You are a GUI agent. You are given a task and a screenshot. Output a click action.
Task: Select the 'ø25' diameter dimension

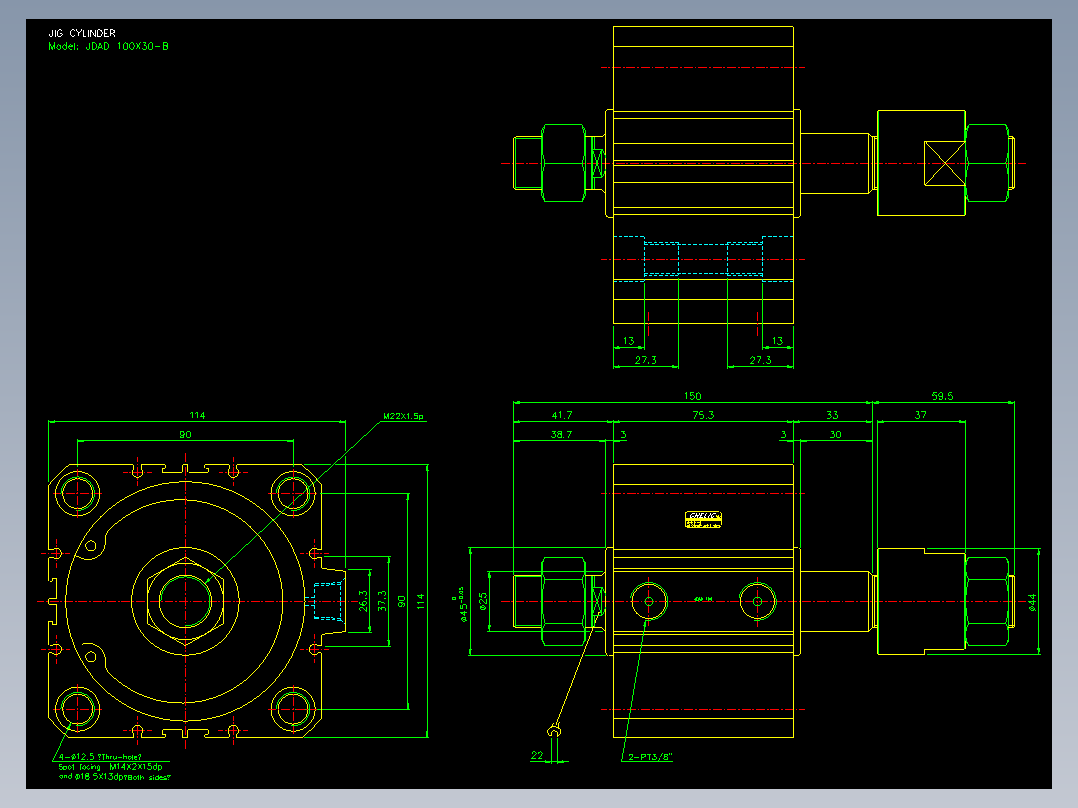(483, 601)
